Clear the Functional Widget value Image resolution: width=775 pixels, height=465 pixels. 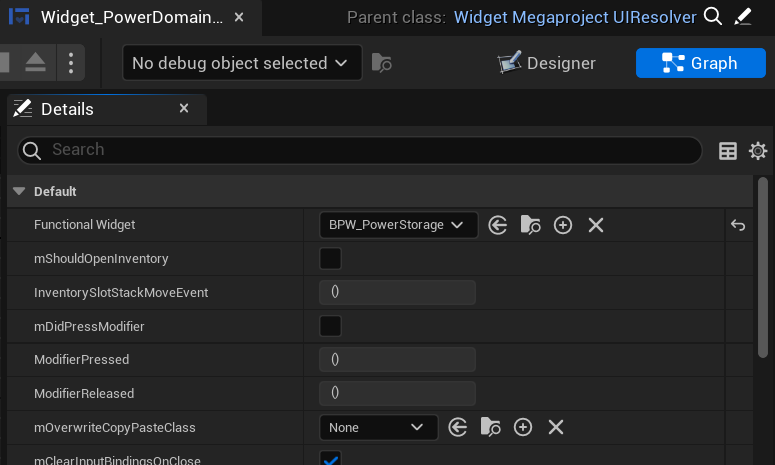click(596, 225)
